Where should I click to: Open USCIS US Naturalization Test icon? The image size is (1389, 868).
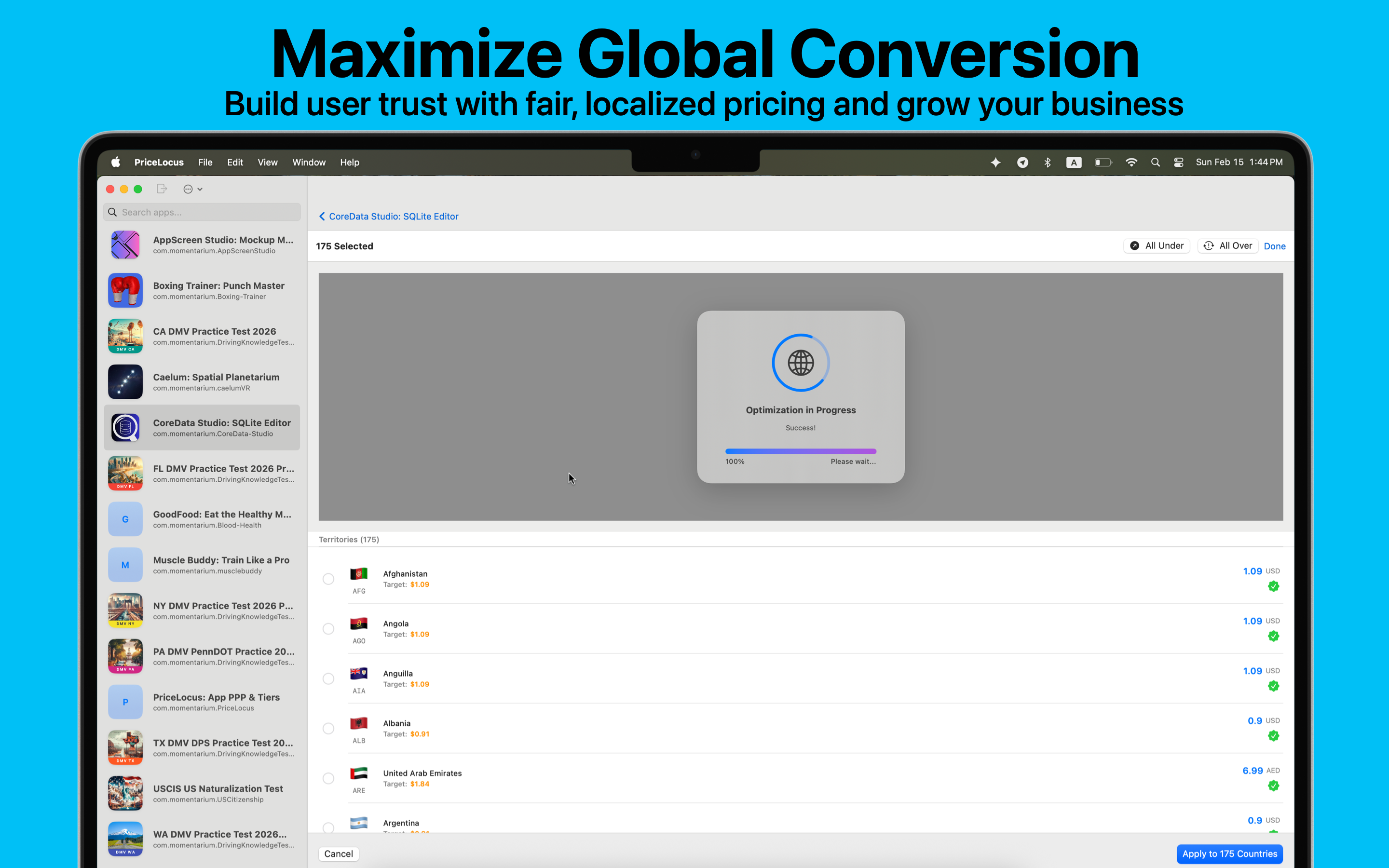(x=125, y=793)
